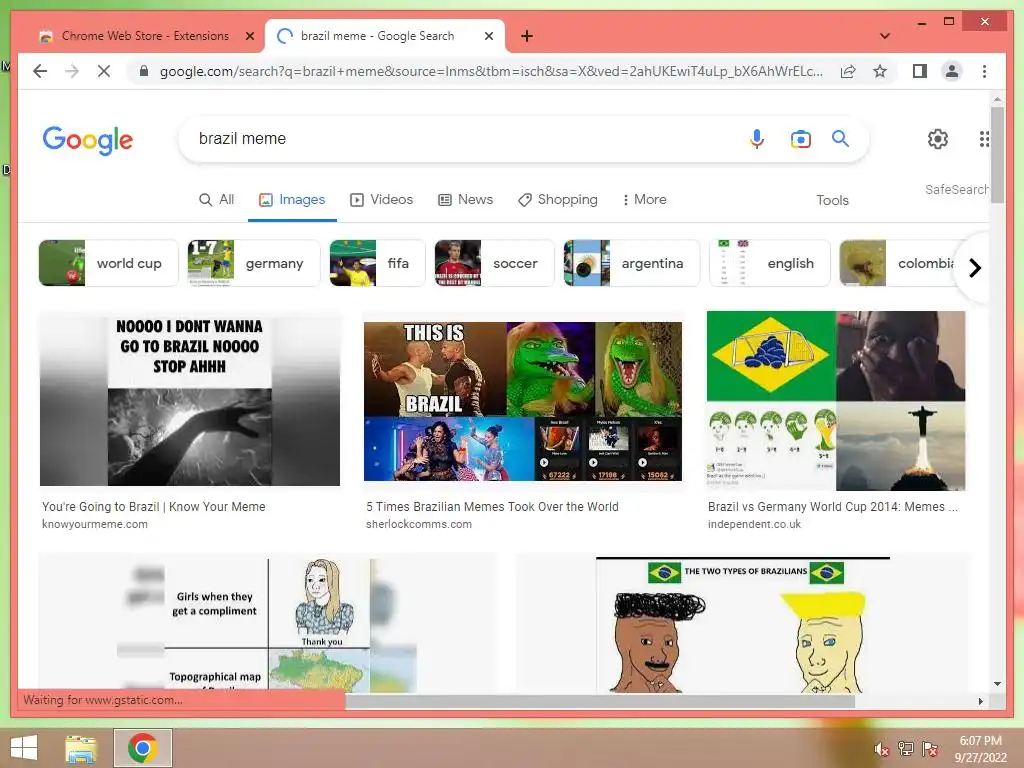Open the Chrome three-dot menu
The height and width of the screenshot is (768, 1024).
984,71
